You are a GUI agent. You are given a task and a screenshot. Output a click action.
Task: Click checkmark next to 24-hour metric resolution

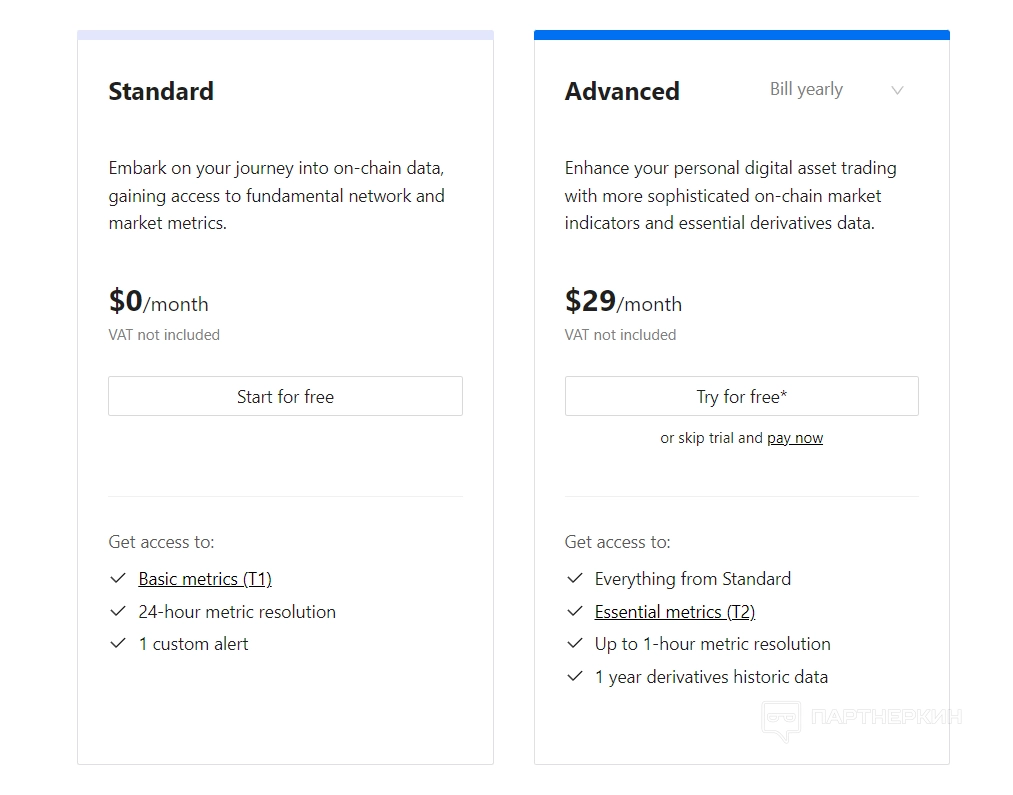click(118, 612)
